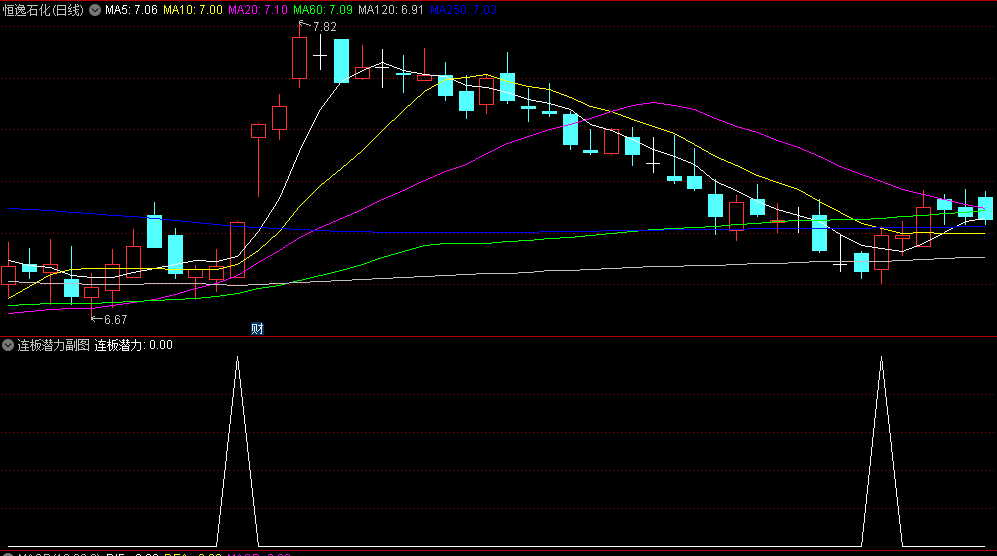The image size is (997, 556).
Task: Expand the 连板潜力副图 indicator dropdown
Action: [x=8, y=345]
